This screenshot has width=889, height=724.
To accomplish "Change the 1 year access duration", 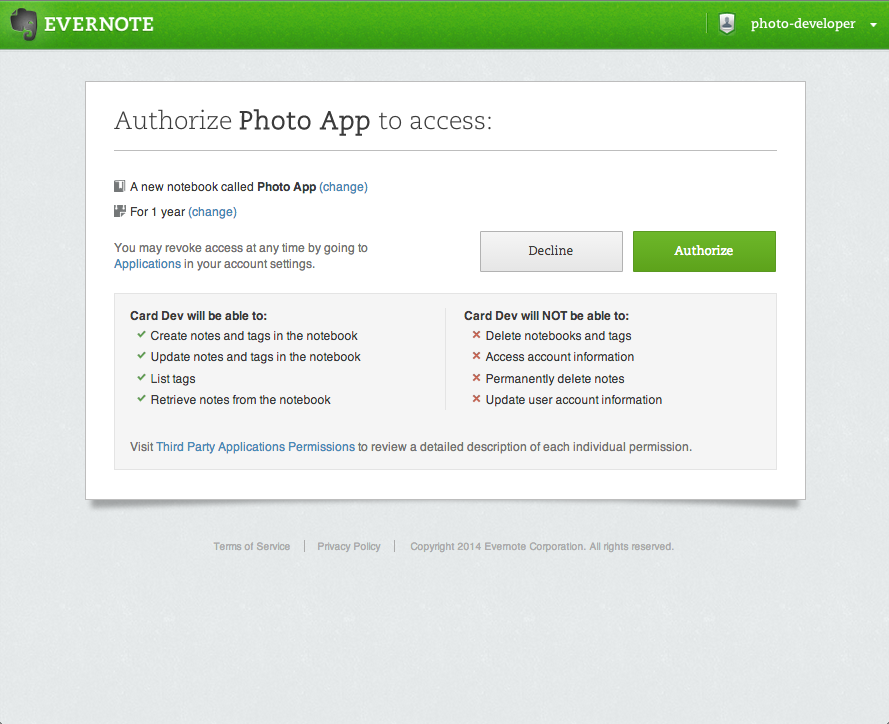I will [x=212, y=212].
